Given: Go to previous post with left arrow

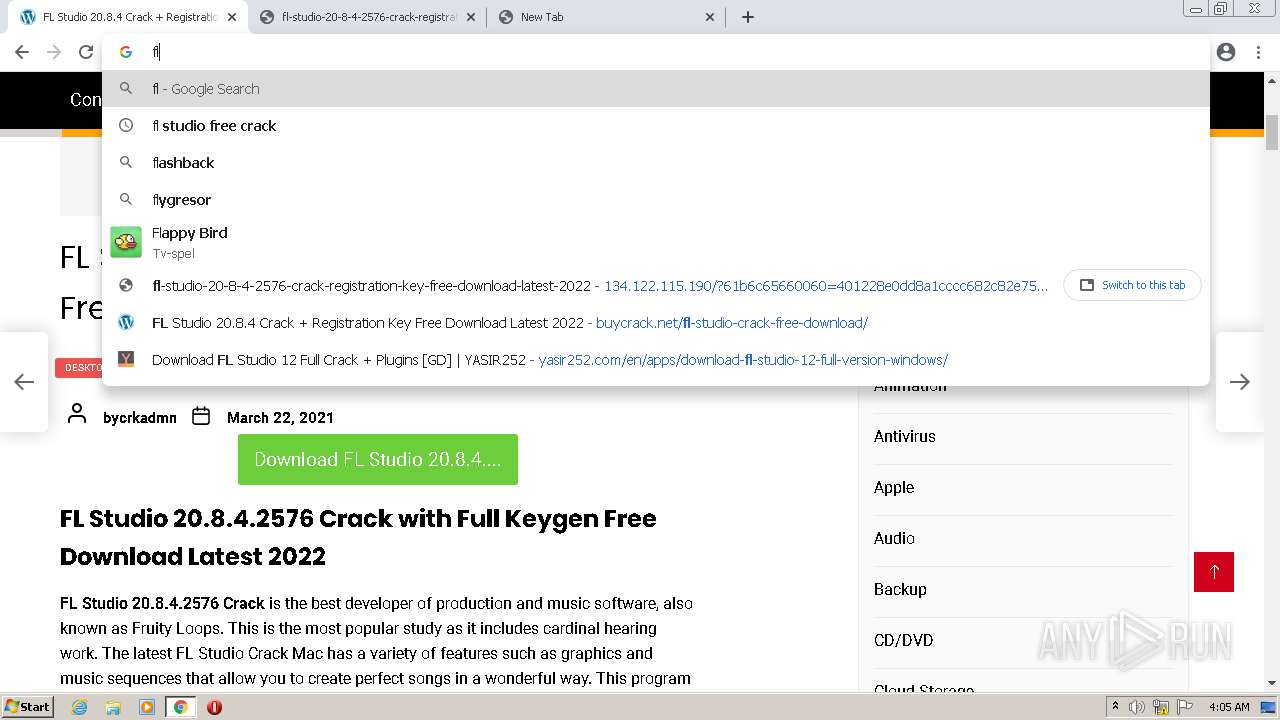Looking at the screenshot, I should click(x=24, y=382).
